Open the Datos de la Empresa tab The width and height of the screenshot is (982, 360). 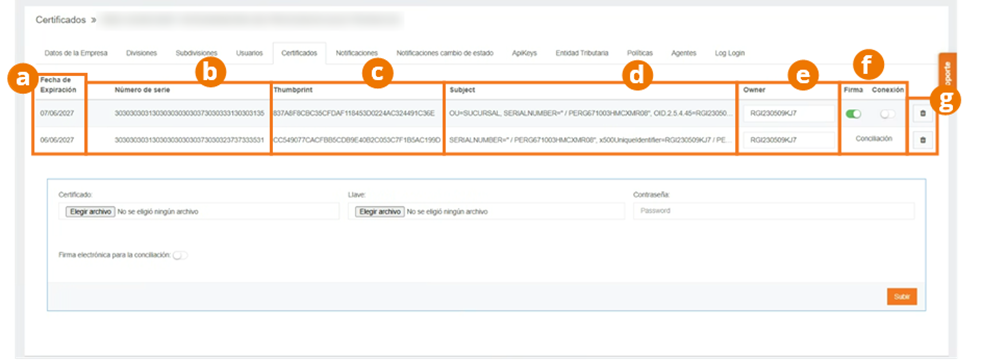(76, 53)
